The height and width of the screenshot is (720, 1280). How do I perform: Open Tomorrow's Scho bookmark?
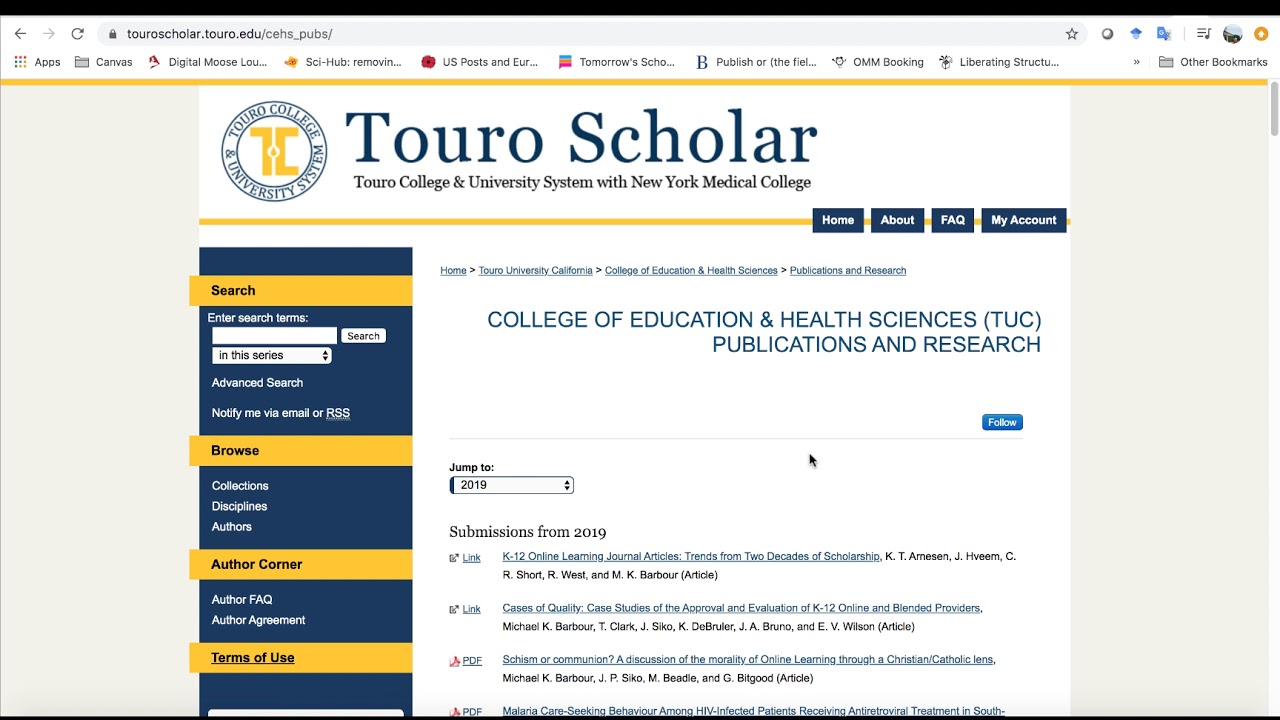pos(617,62)
